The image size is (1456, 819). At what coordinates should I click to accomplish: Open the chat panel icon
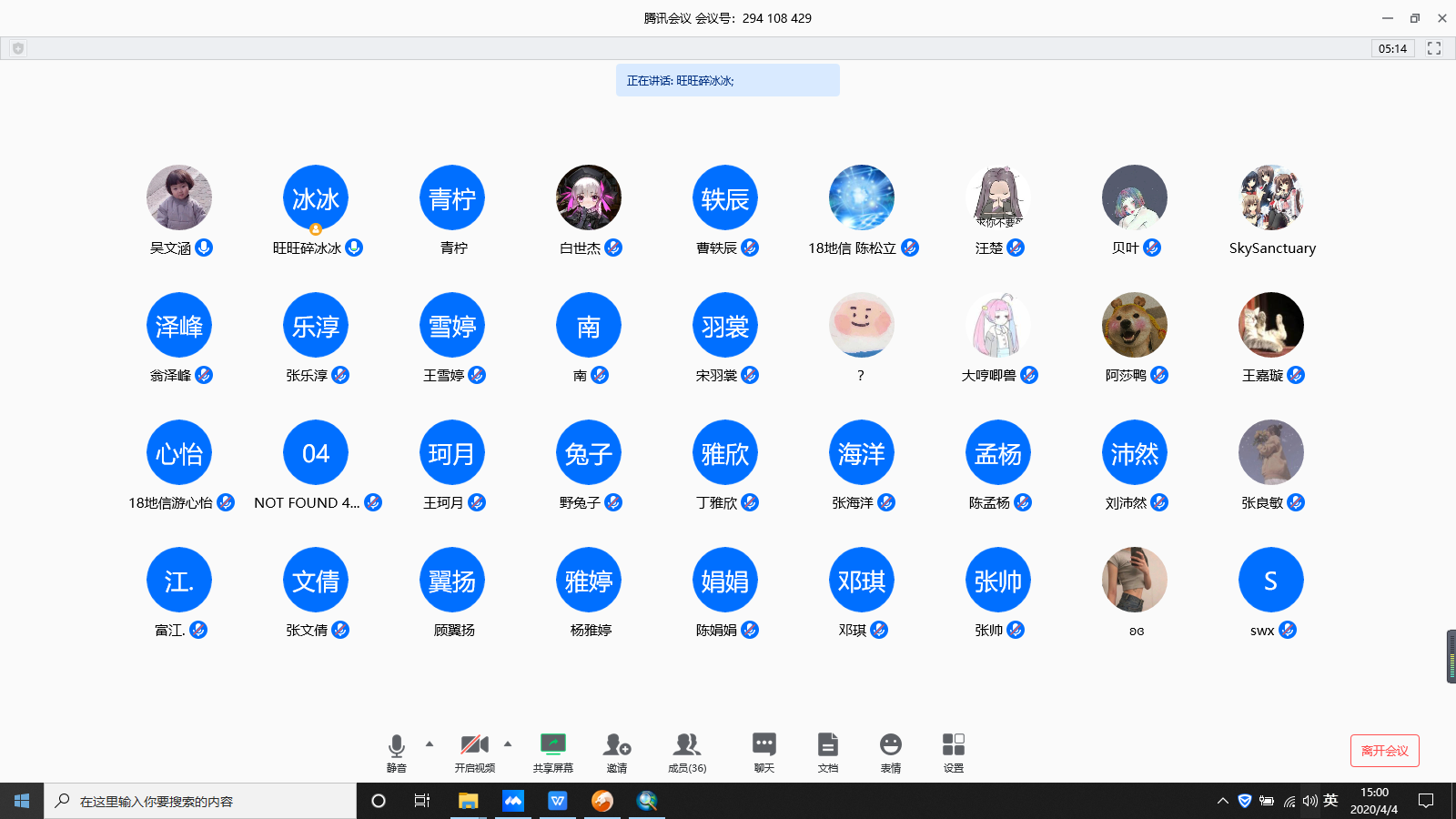[x=763, y=746]
